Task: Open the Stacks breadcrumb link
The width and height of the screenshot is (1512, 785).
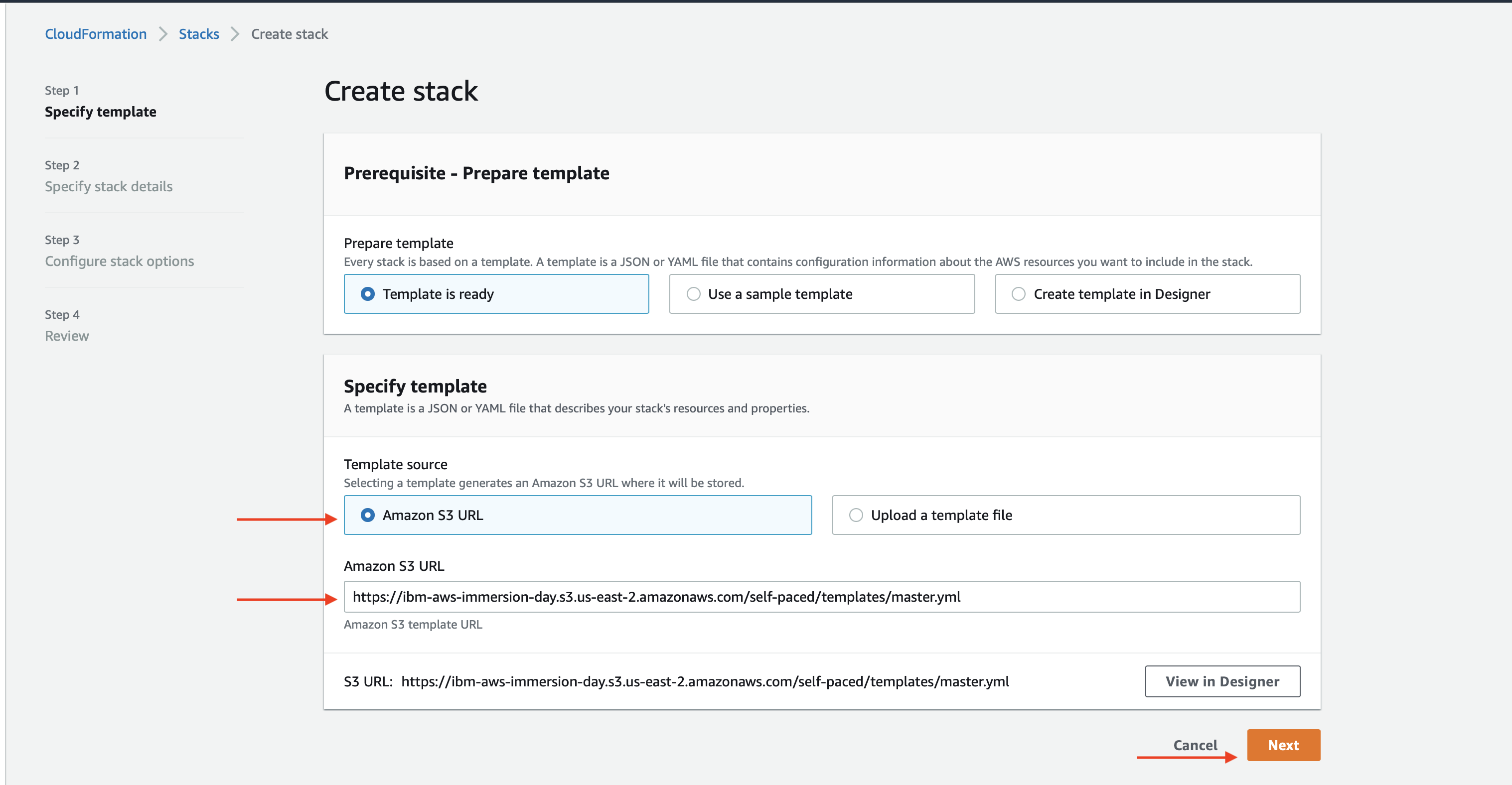Action: click(199, 34)
